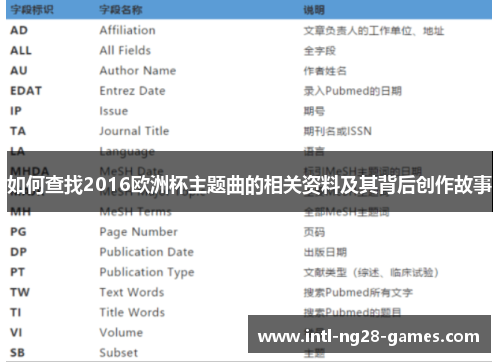Select the 'ALL' field tag cell
Viewport: 500px width, 362px height.
pos(21,50)
